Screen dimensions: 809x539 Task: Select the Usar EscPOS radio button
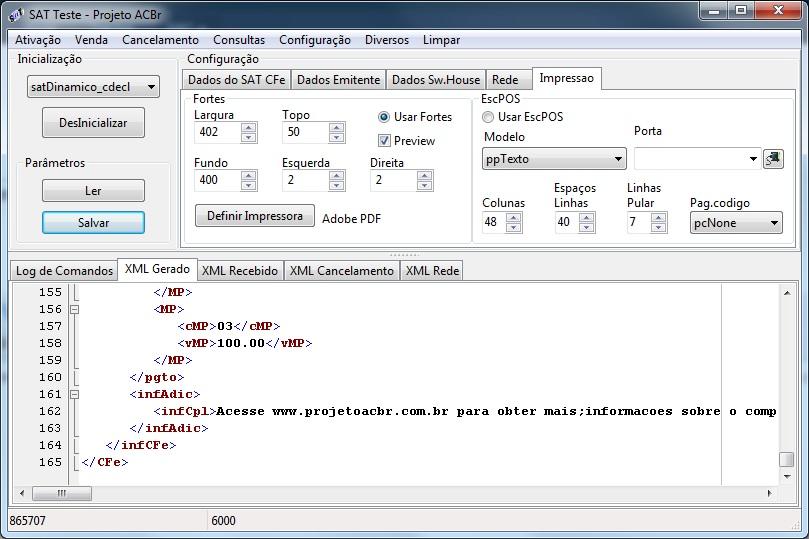(488, 117)
